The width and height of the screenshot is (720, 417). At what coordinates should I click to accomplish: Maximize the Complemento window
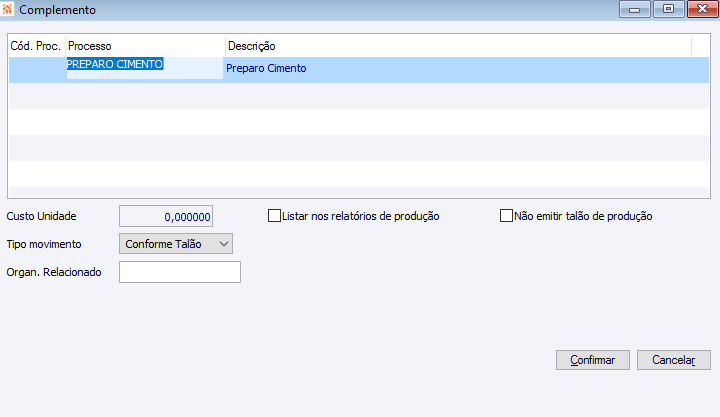pos(669,9)
